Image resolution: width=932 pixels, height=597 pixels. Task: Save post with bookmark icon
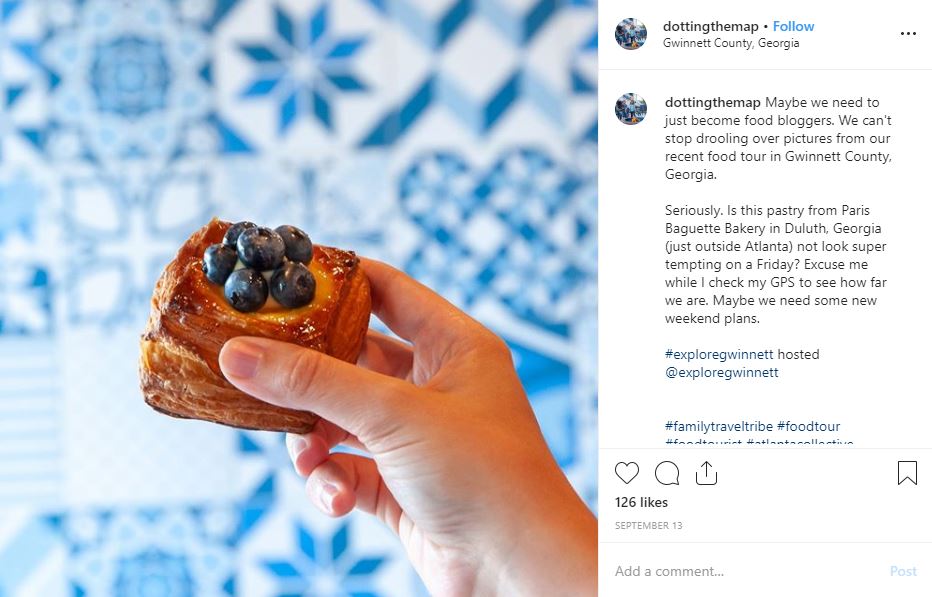(907, 473)
